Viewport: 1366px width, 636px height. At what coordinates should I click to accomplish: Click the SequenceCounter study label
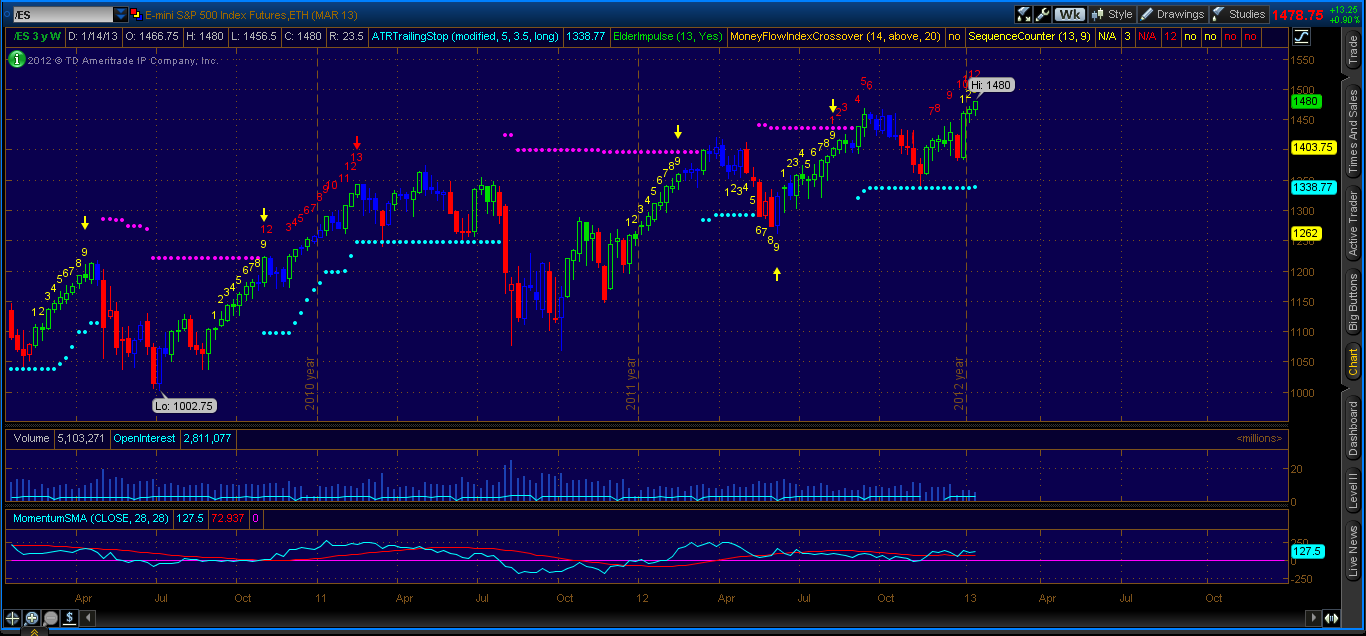pos(1029,37)
